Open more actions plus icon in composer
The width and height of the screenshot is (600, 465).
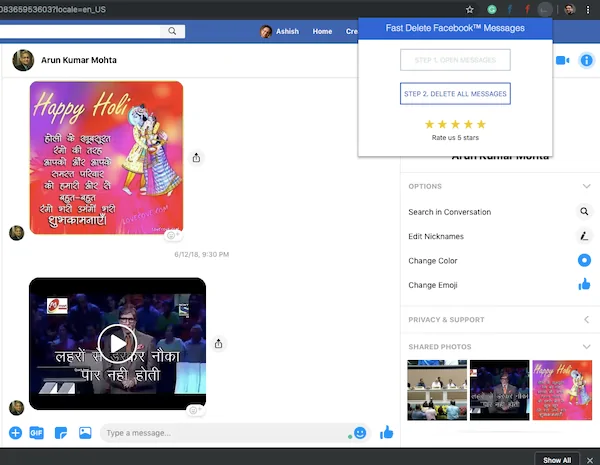(x=15, y=433)
